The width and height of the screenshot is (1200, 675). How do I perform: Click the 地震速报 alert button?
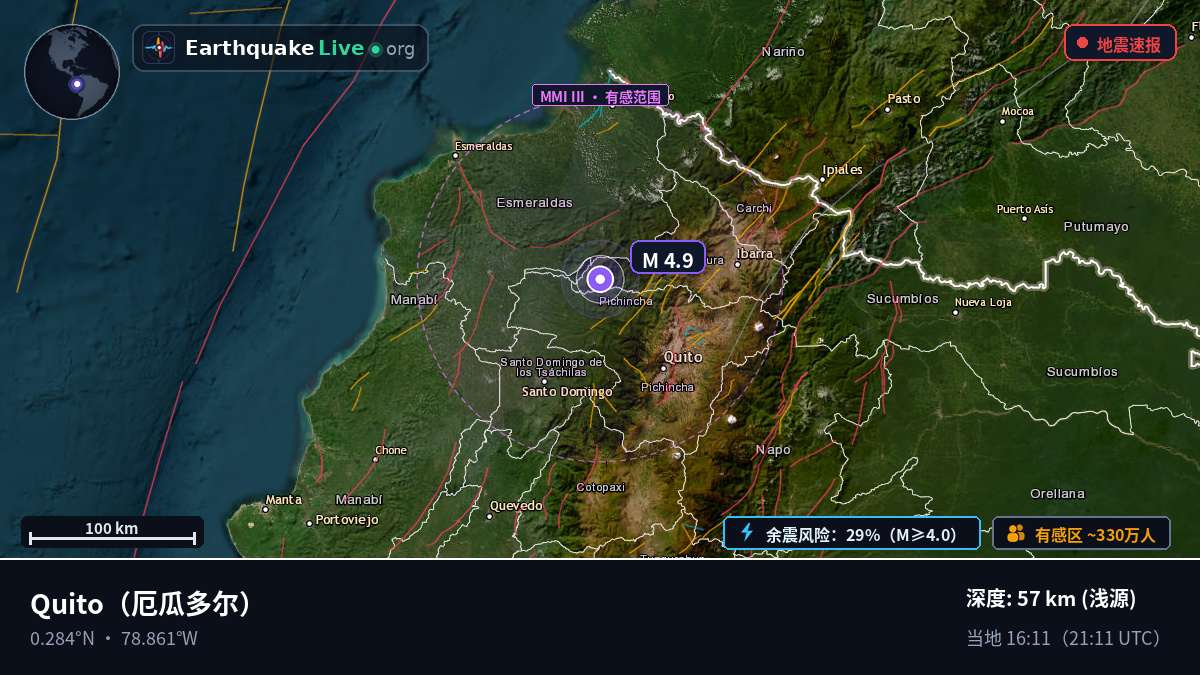[1120, 43]
